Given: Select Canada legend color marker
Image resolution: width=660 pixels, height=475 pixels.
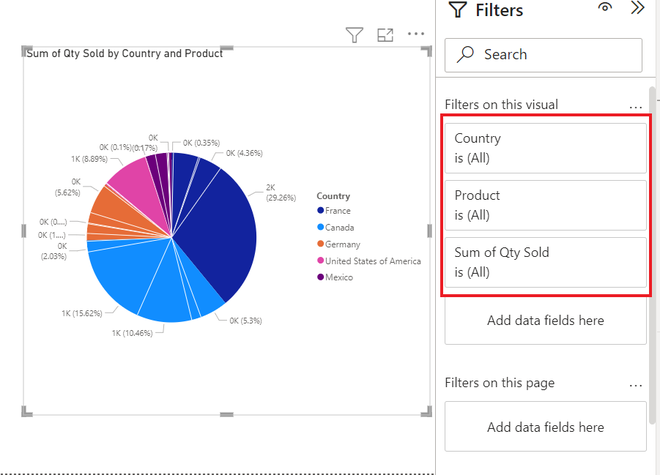Looking at the screenshot, I should coord(320,228).
